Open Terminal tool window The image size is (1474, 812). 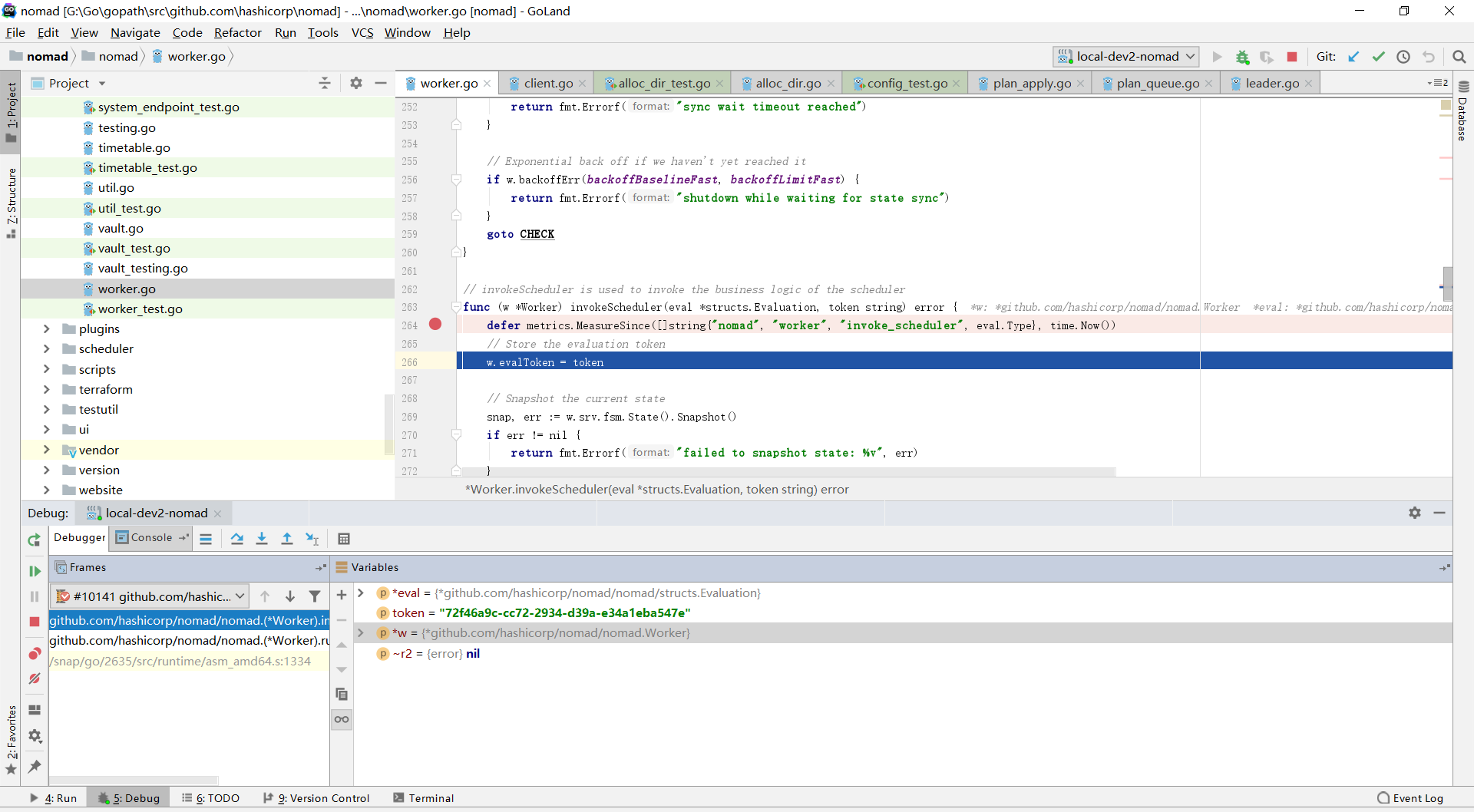pos(424,798)
